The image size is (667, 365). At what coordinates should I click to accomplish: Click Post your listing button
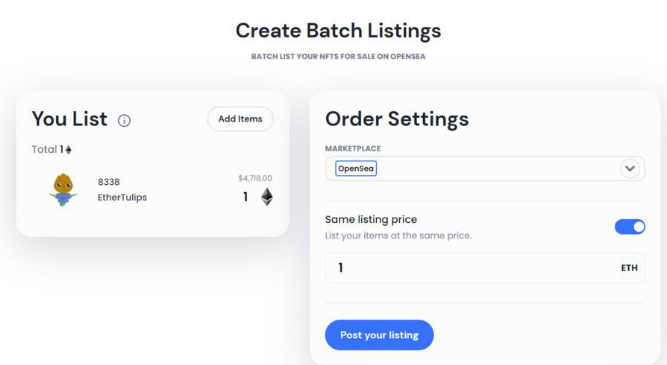tap(379, 335)
